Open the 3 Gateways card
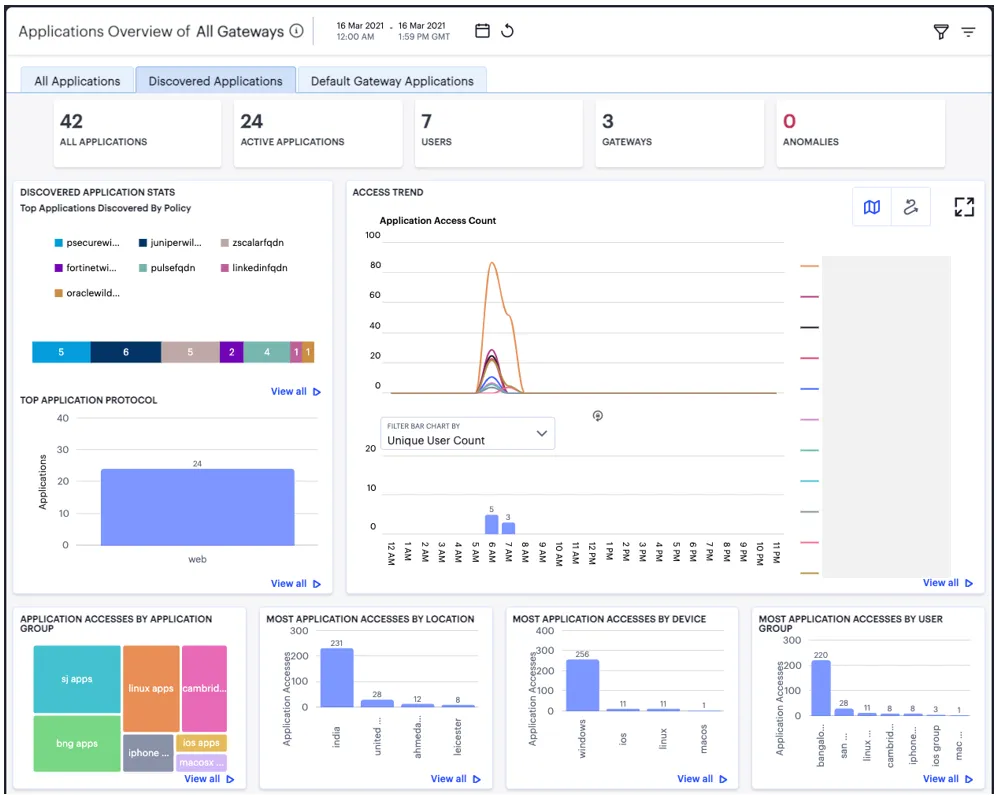 point(680,134)
